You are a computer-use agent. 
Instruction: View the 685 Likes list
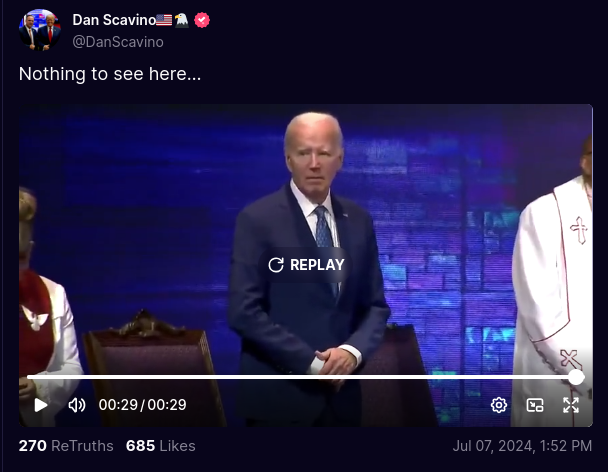(x=161, y=446)
